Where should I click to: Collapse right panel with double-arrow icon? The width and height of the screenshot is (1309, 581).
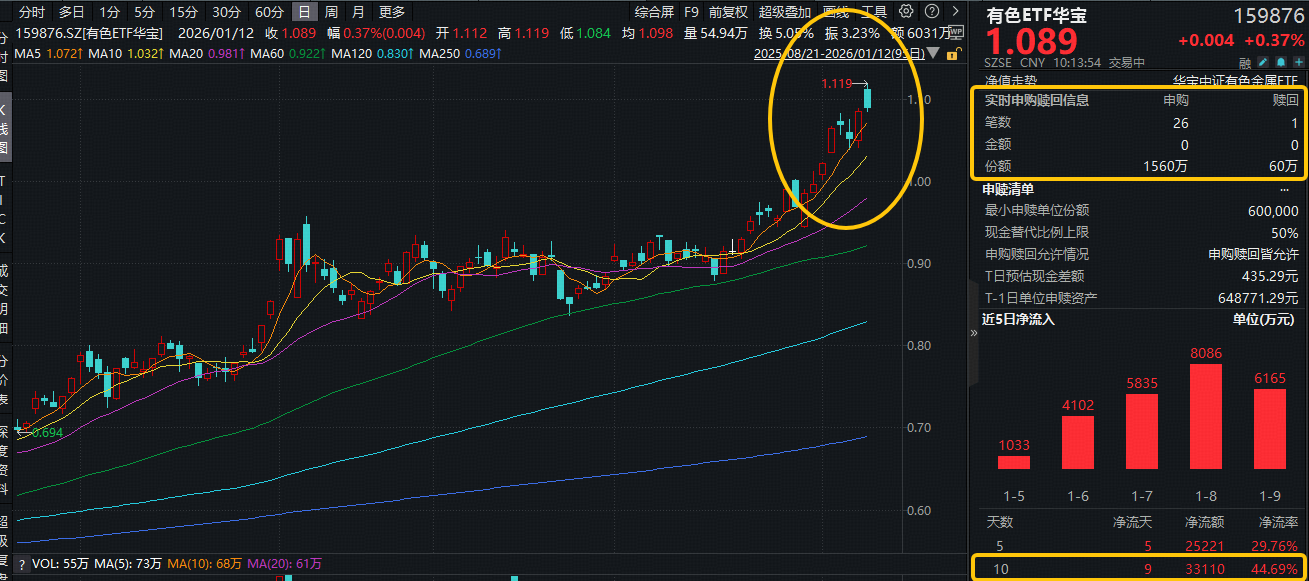(x=975, y=334)
